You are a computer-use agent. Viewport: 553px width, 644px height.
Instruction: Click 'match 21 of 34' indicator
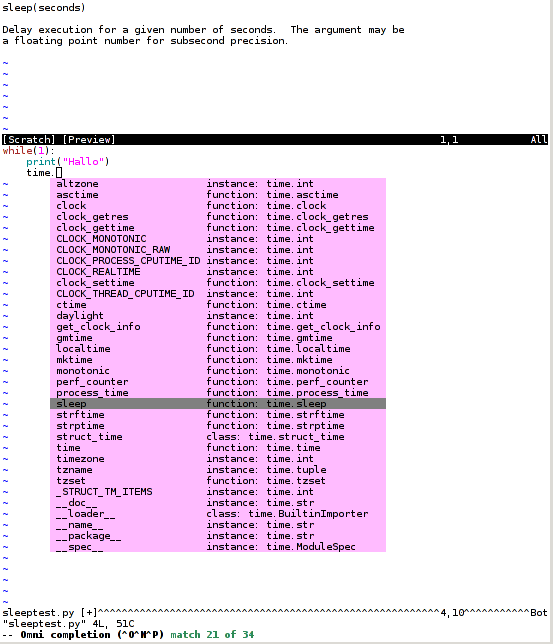(212, 635)
